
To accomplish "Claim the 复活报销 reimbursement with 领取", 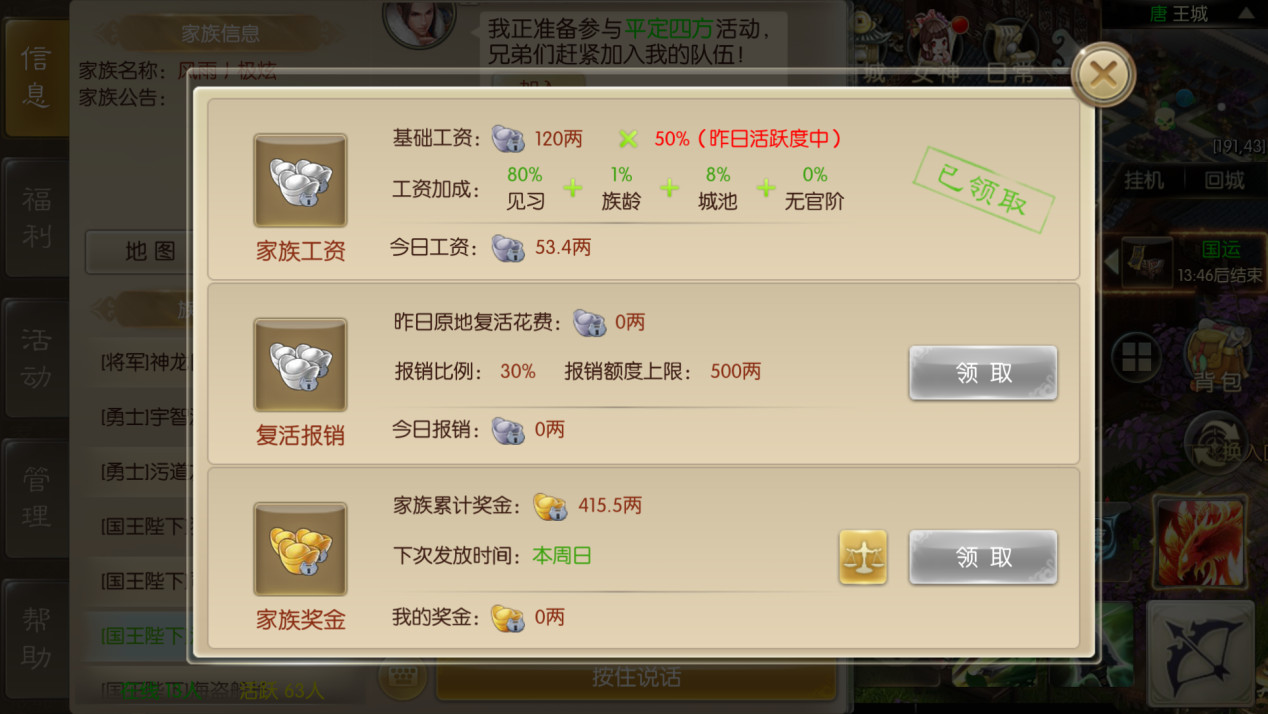I will click(983, 373).
